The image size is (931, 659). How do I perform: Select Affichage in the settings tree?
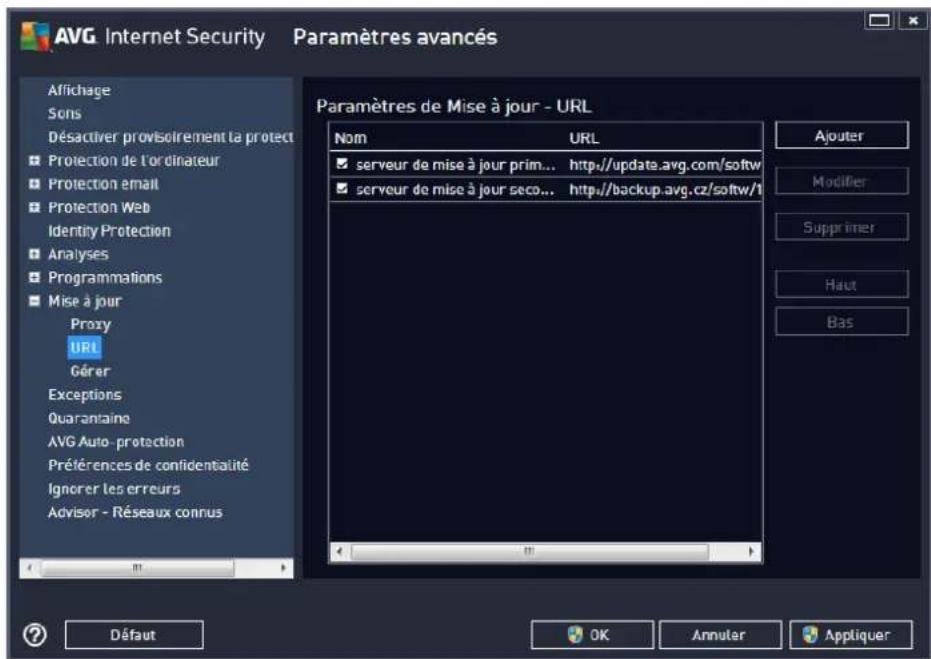(79, 90)
